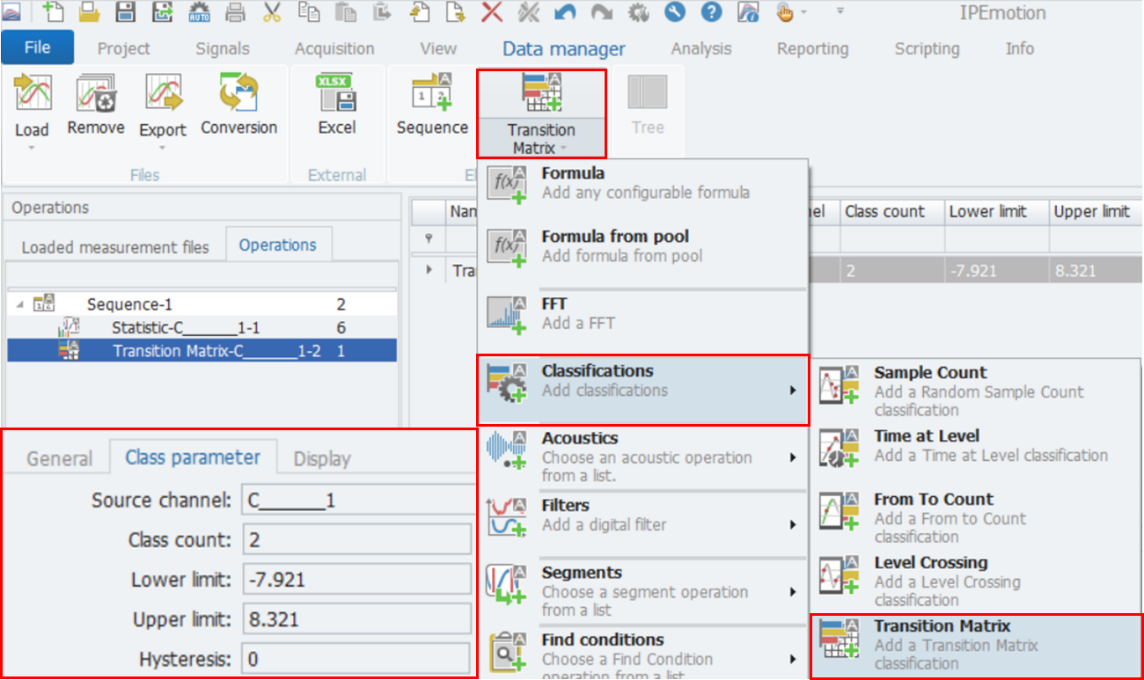The image size is (1144, 680).
Task: Delete with the red X icon
Action: click(492, 12)
